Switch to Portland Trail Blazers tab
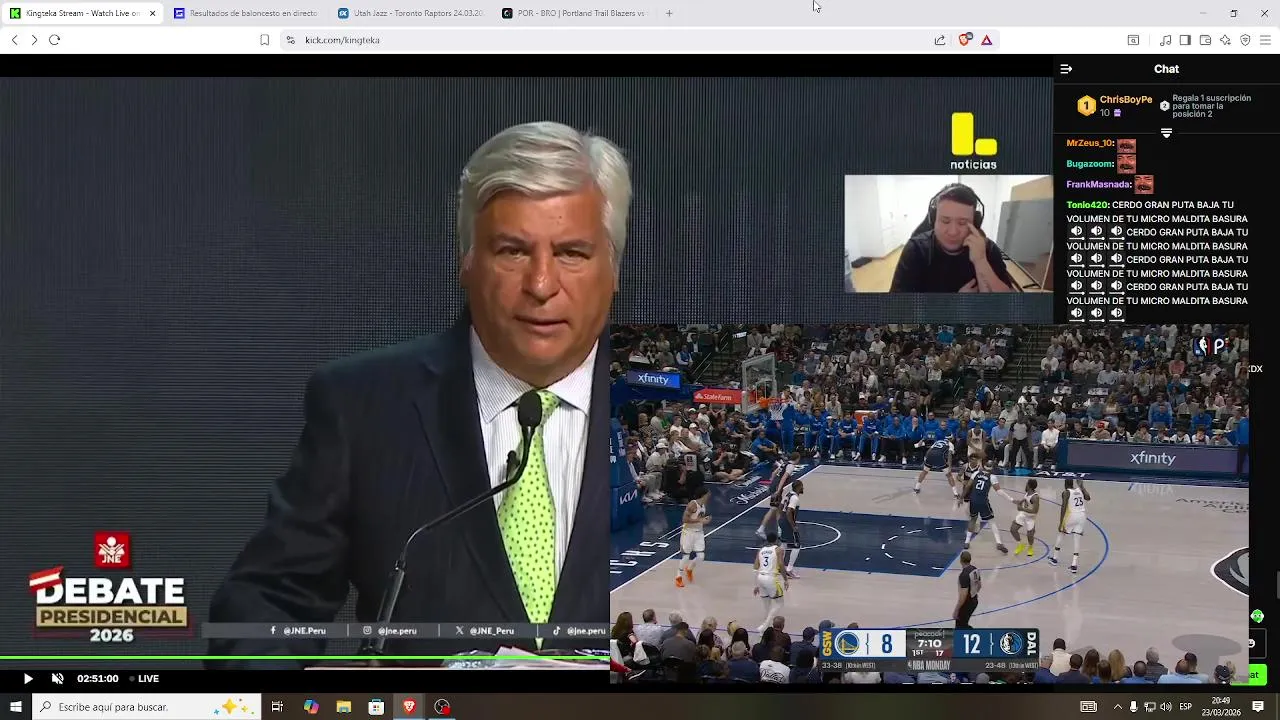 (574, 13)
